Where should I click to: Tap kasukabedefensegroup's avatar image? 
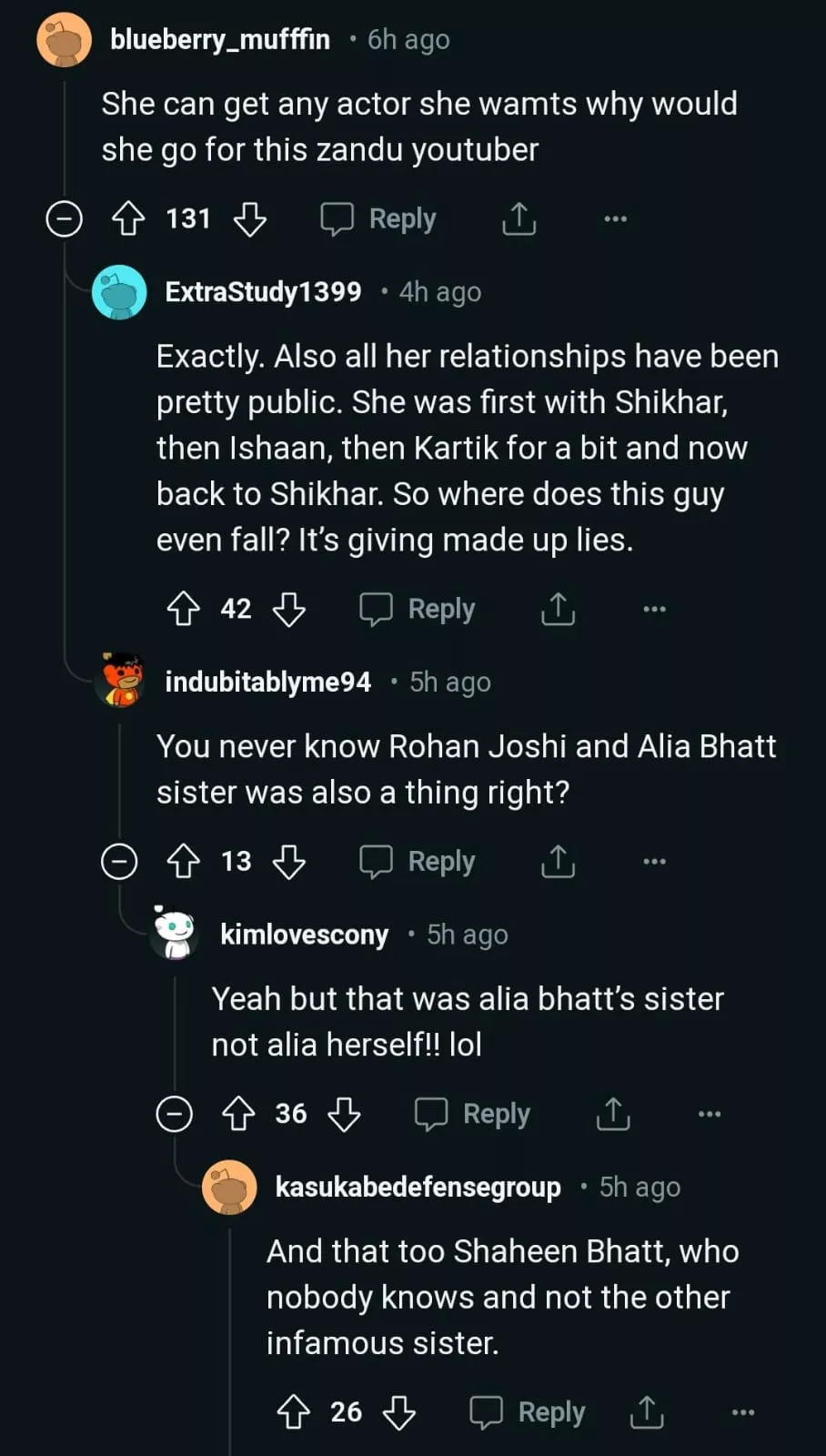(229, 1188)
